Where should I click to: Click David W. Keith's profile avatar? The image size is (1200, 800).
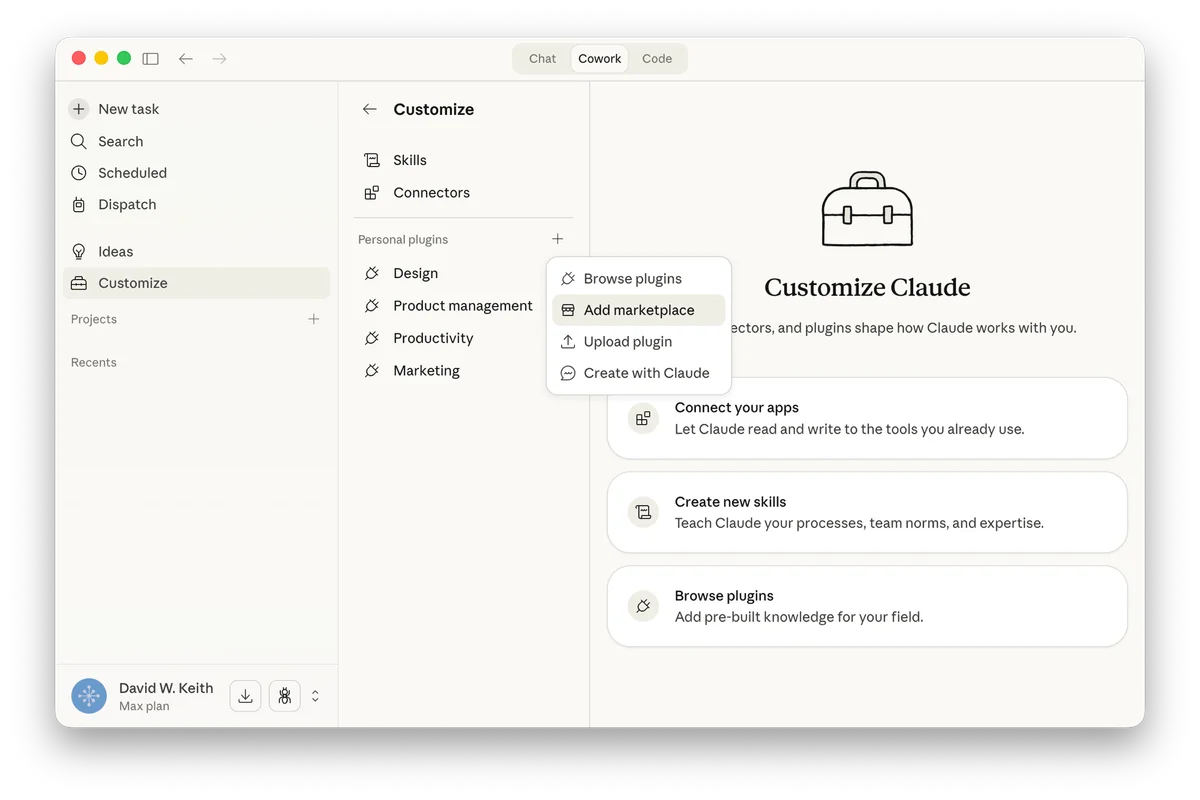[x=88, y=695]
